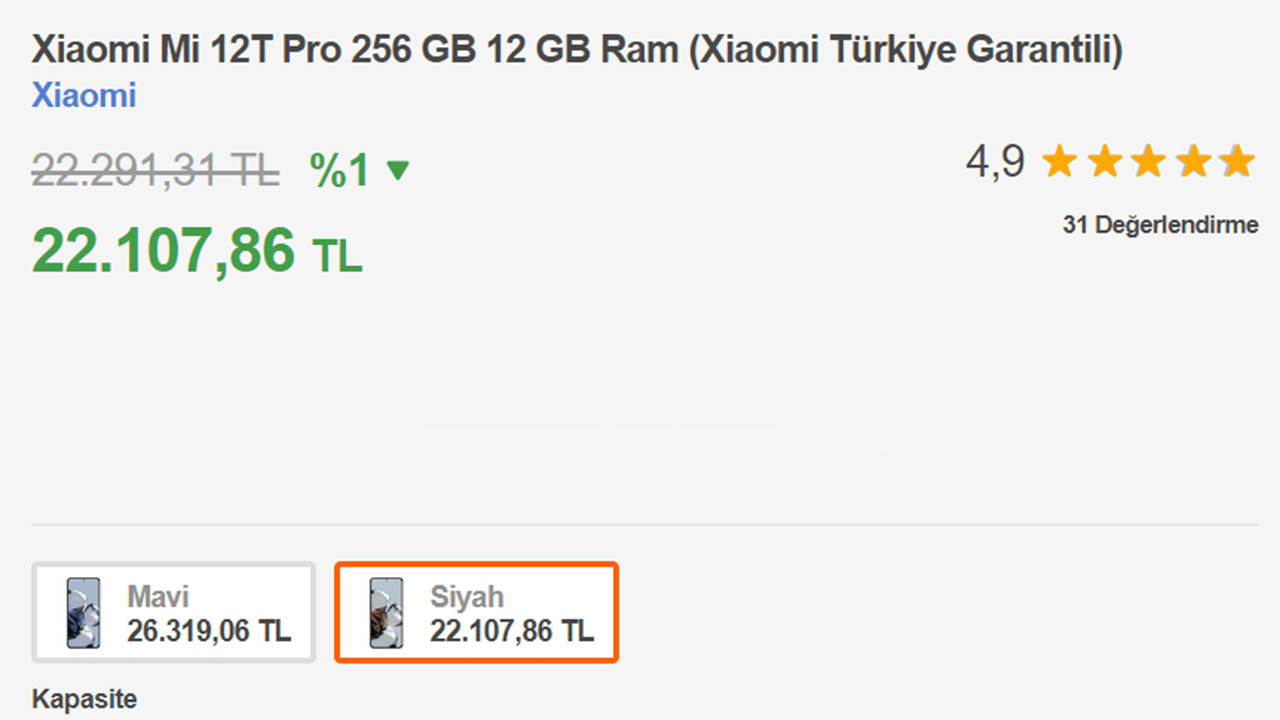Open the 31 Değerlendirme reviews link
This screenshot has height=720, width=1280.
(x=1160, y=225)
